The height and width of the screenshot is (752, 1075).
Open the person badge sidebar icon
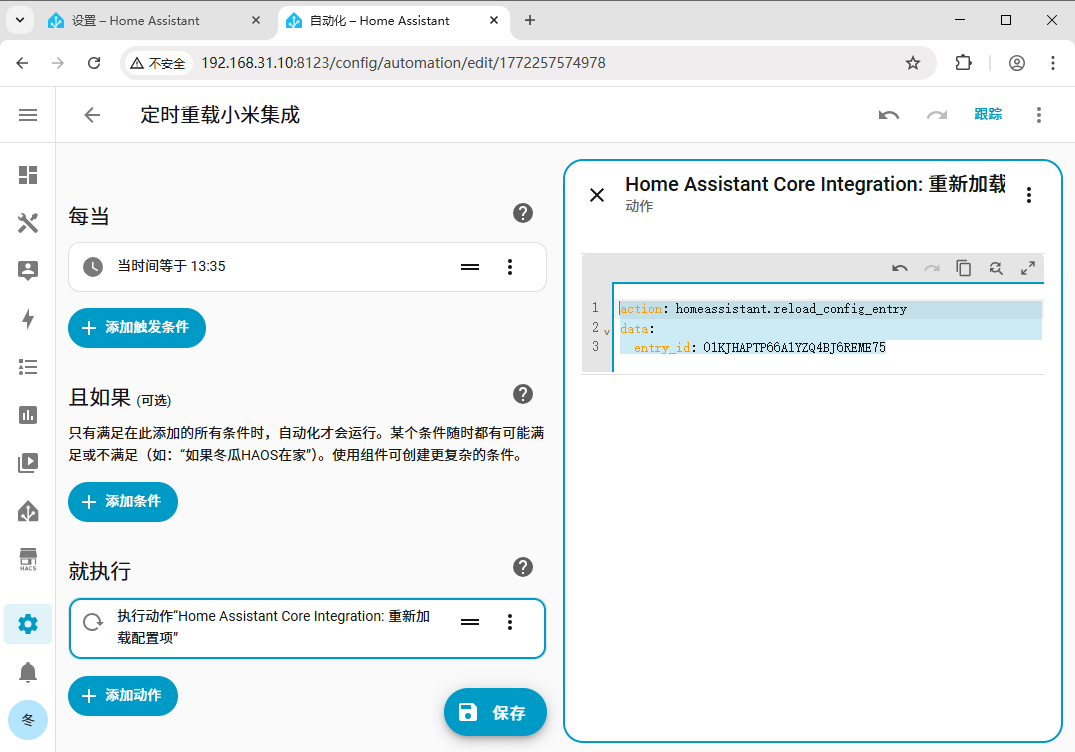[28, 271]
